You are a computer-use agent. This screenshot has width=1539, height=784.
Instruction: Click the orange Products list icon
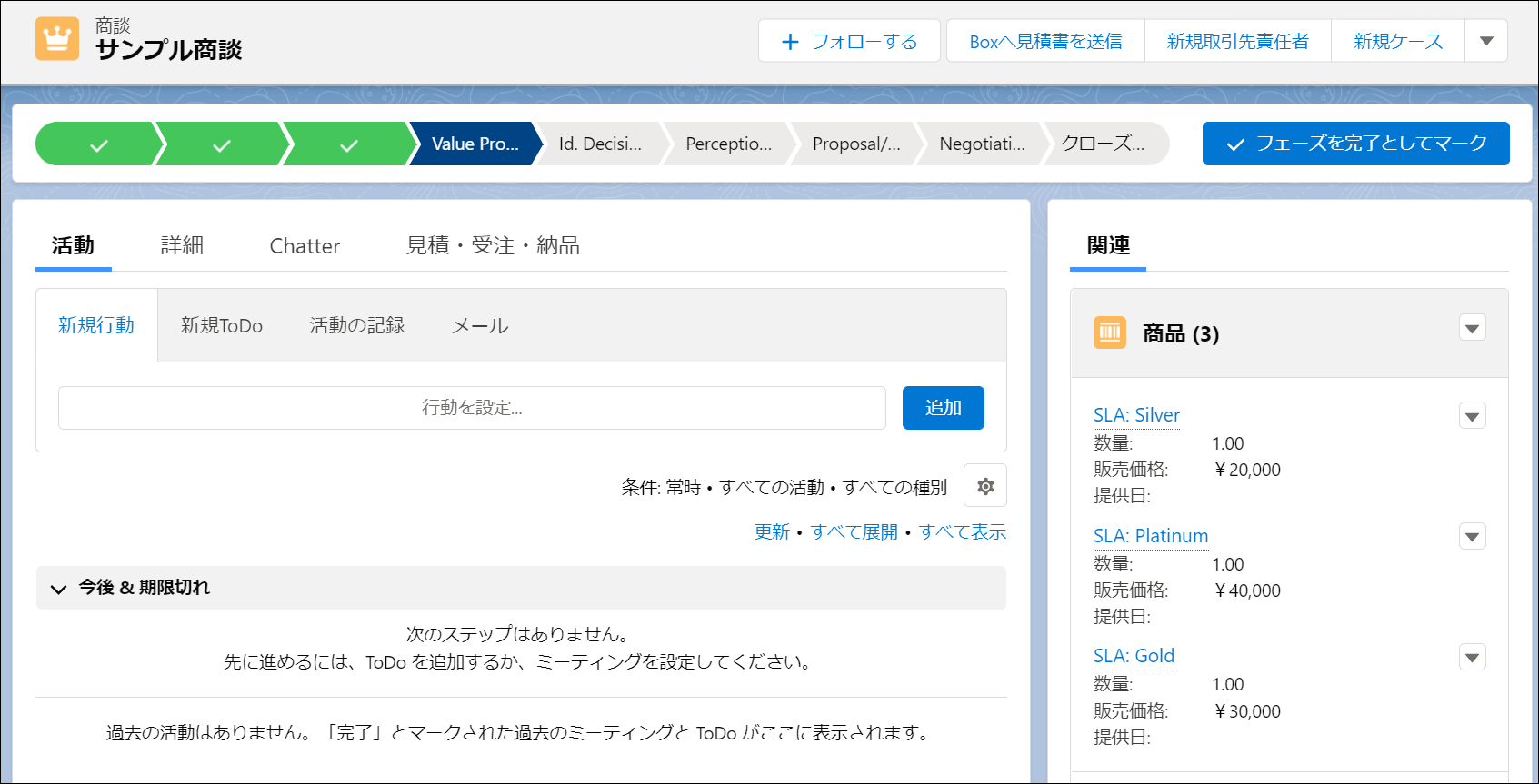click(x=1109, y=333)
